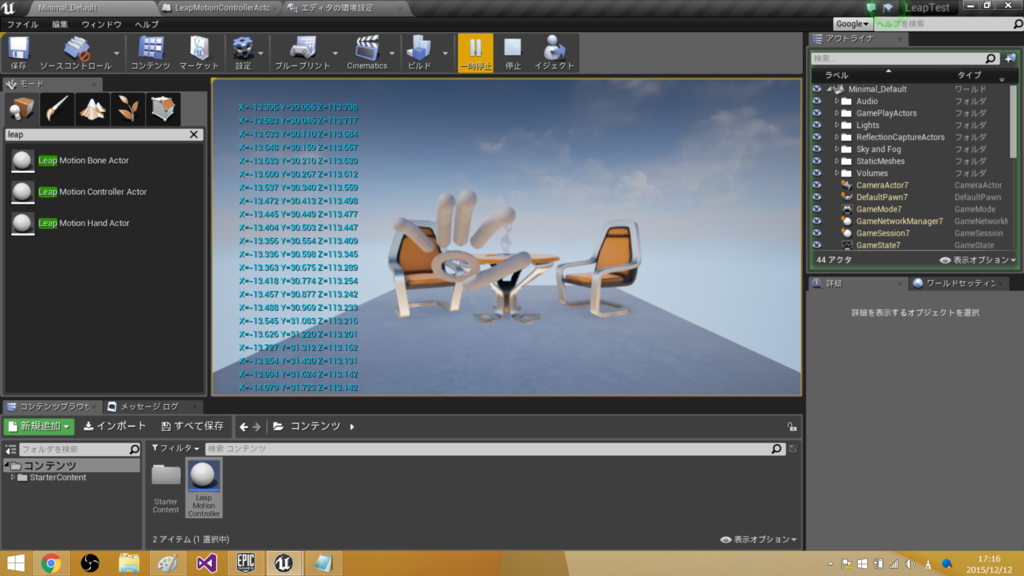Open outliner View Options (表示オプション) dropdown
This screenshot has height=576, width=1024.
(978, 260)
